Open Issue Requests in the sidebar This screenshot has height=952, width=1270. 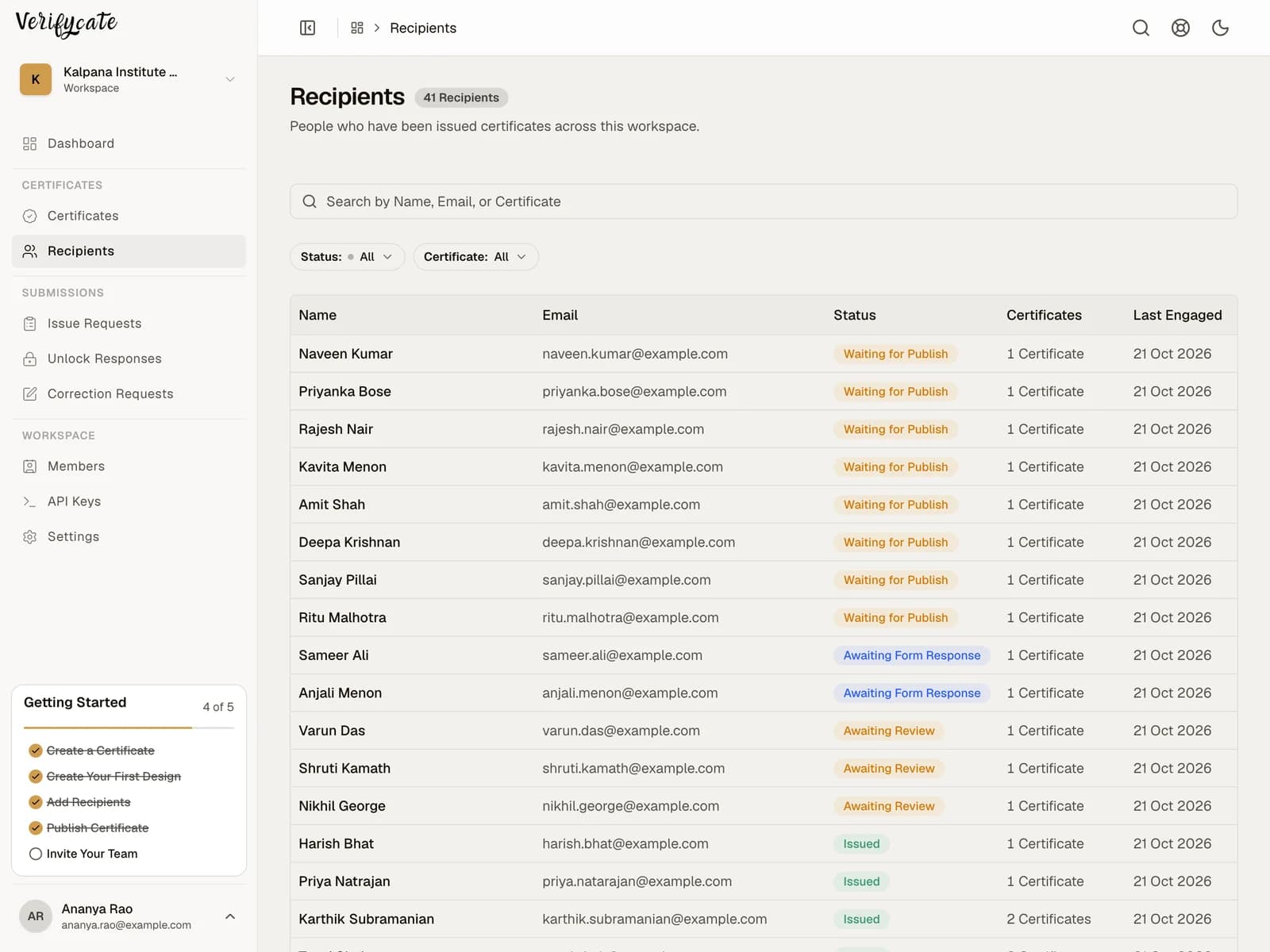point(129,324)
